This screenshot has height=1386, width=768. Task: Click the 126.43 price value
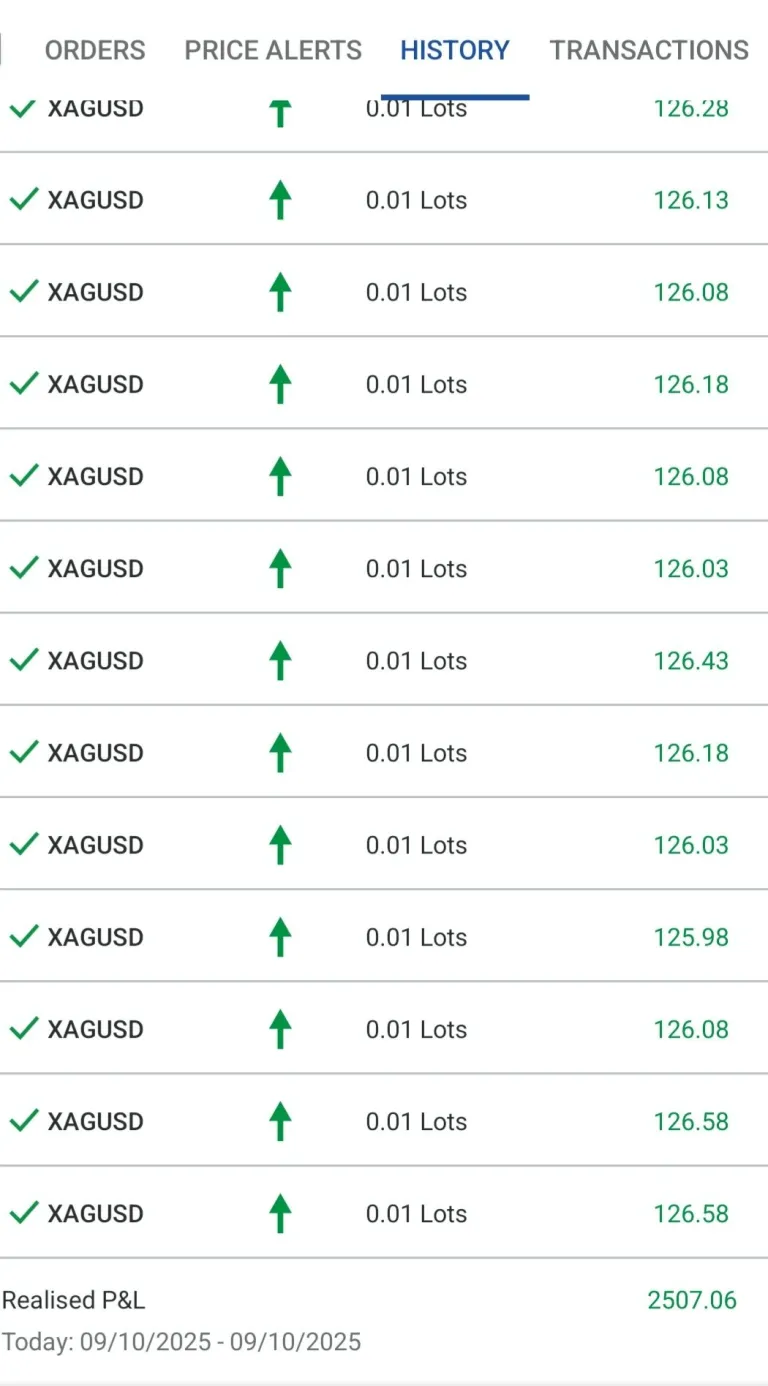point(691,661)
